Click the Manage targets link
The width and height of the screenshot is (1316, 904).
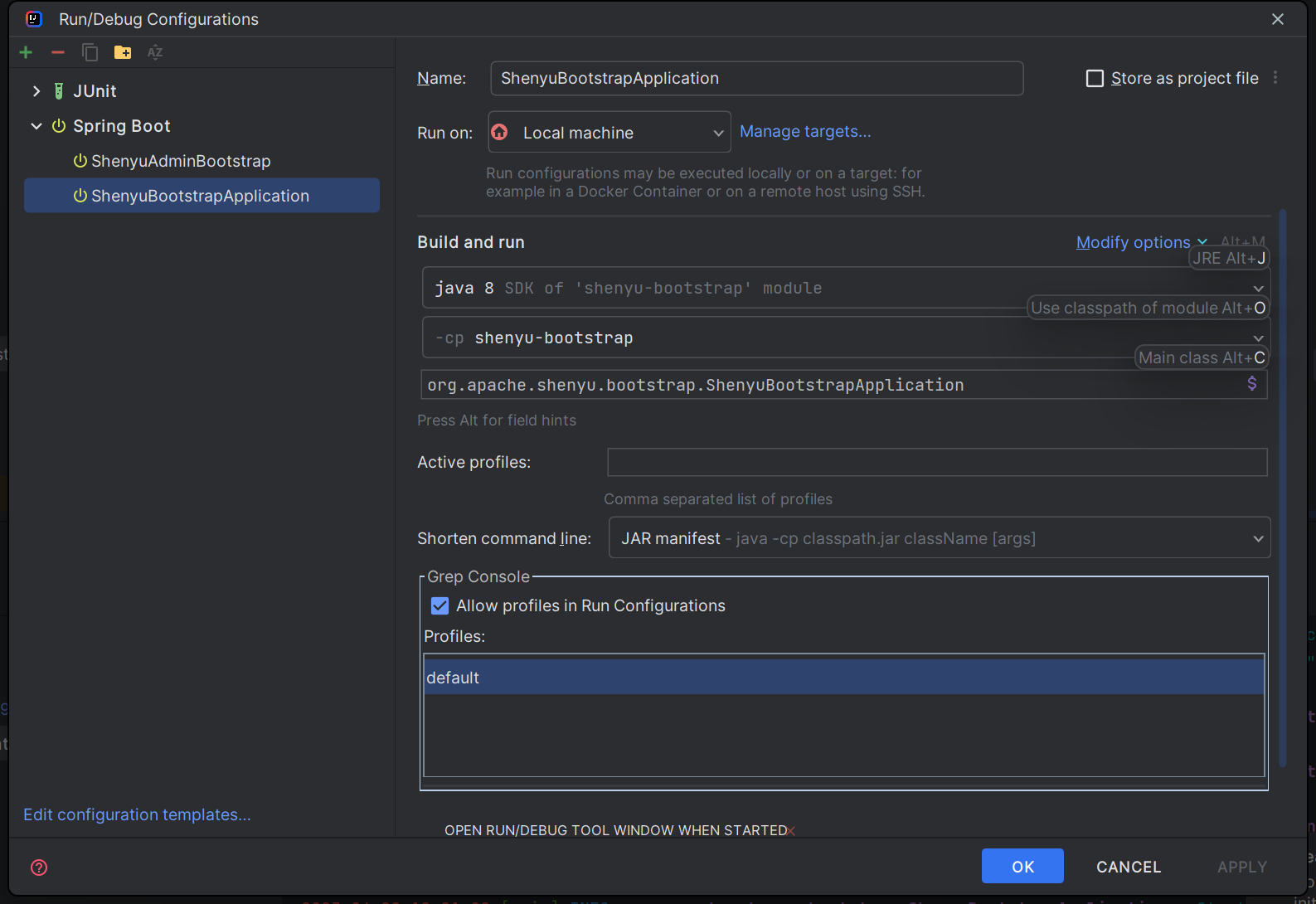click(x=804, y=132)
